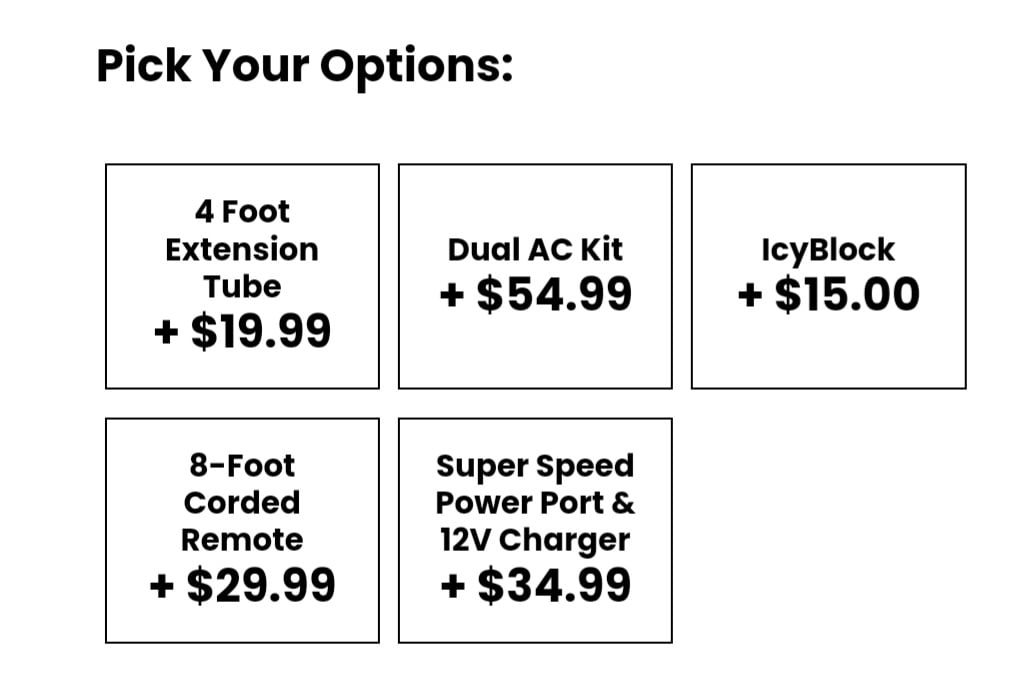Click the plus sign before $54.99
This screenshot has width=1023, height=680.
tap(452, 296)
